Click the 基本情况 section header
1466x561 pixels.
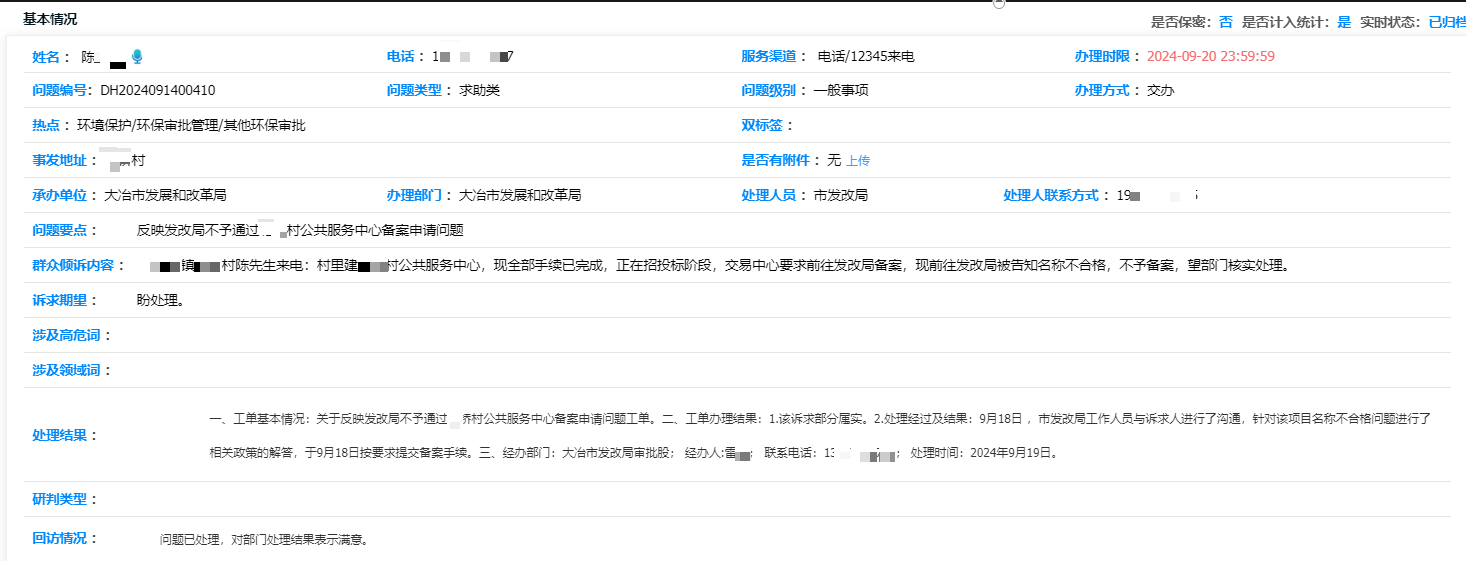(x=50, y=19)
